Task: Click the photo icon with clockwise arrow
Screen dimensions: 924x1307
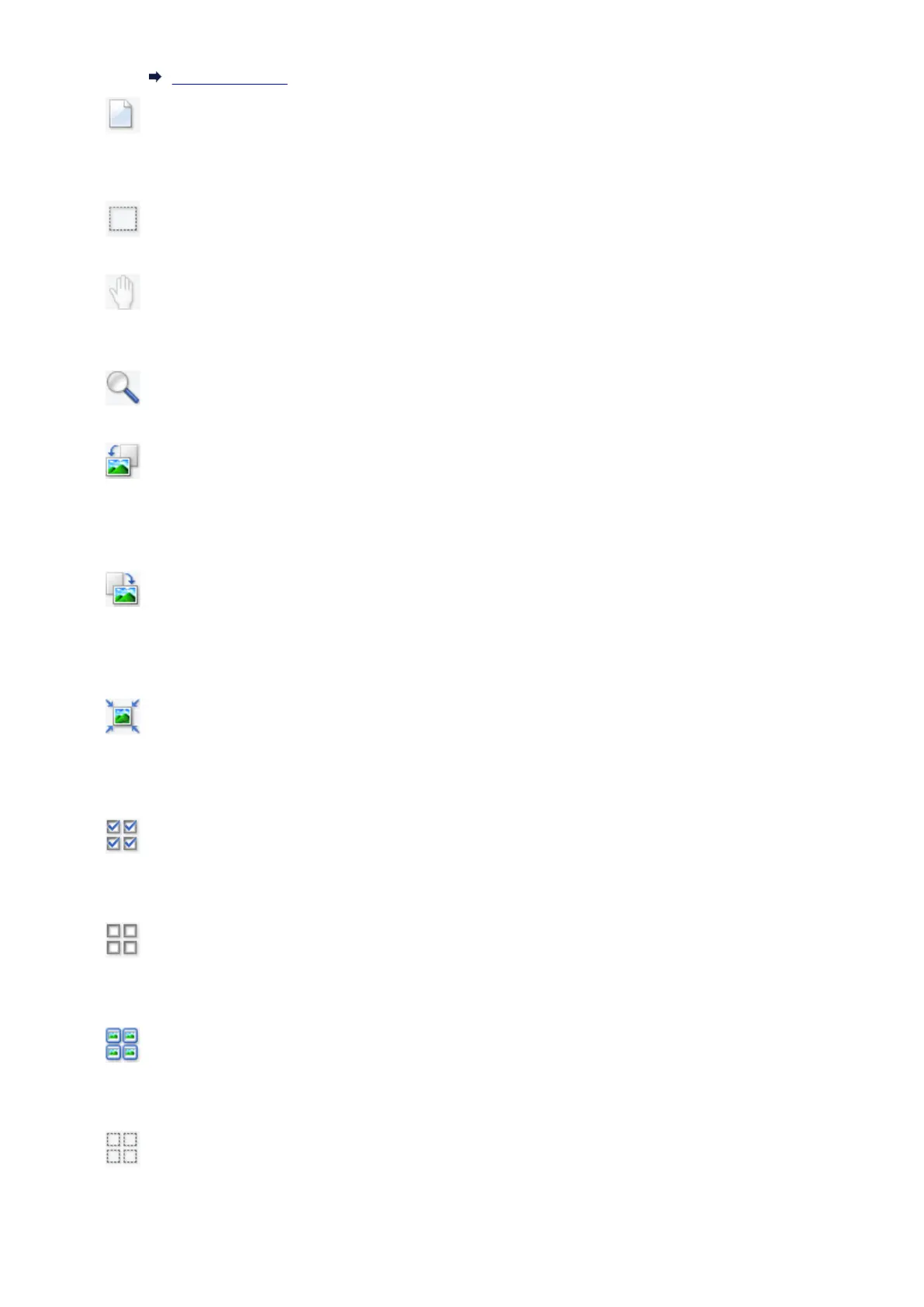Action: [123, 589]
